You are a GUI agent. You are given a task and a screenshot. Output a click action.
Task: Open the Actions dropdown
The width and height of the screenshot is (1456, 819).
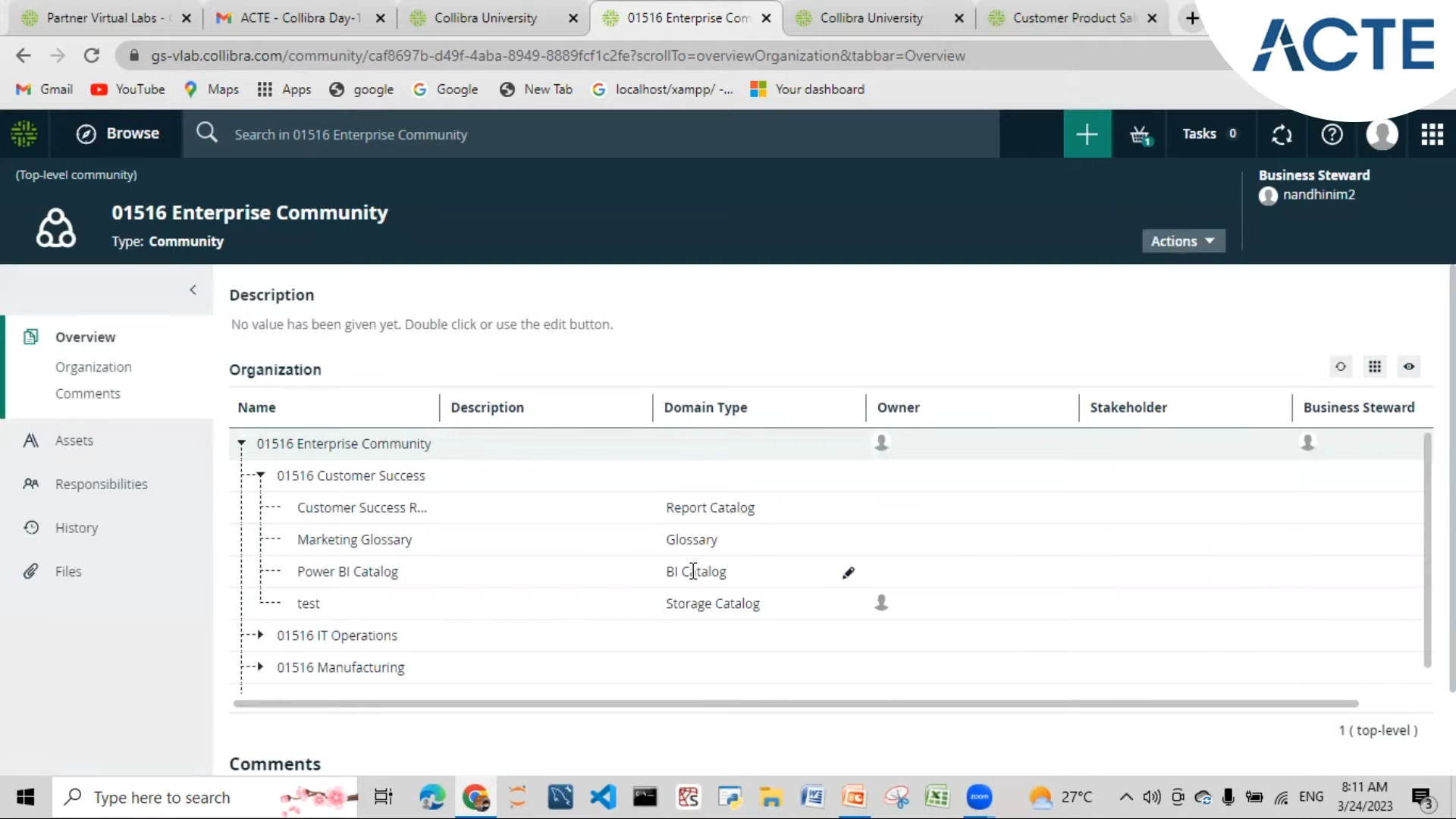click(1183, 240)
